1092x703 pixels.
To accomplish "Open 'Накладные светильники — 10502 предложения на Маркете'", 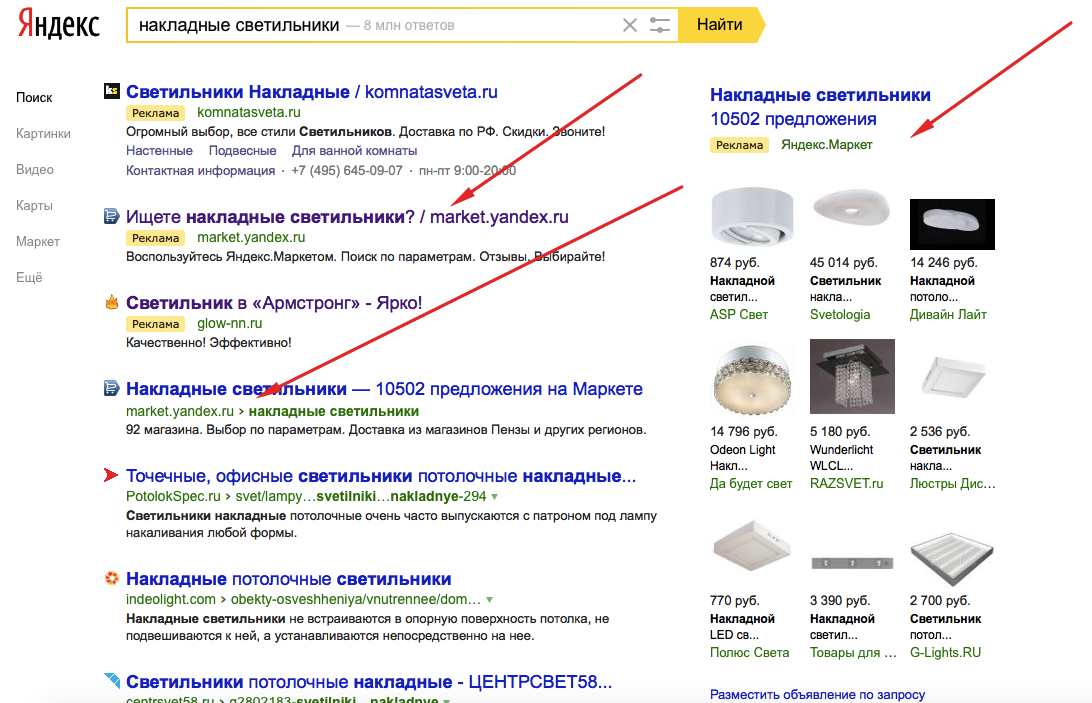I will pos(384,389).
